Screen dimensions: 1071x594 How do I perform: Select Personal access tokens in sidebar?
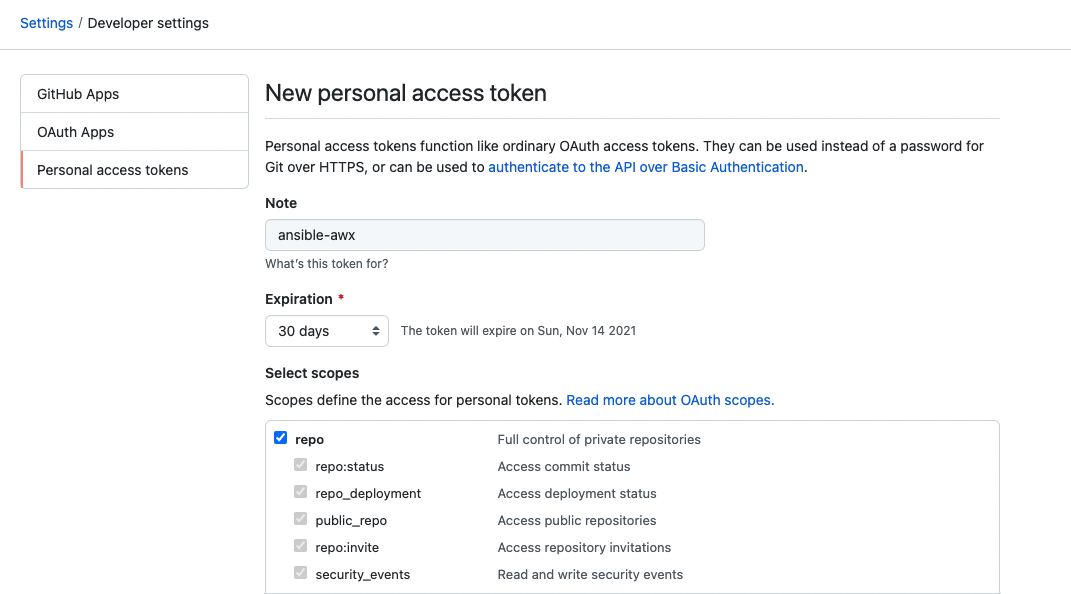pos(134,170)
